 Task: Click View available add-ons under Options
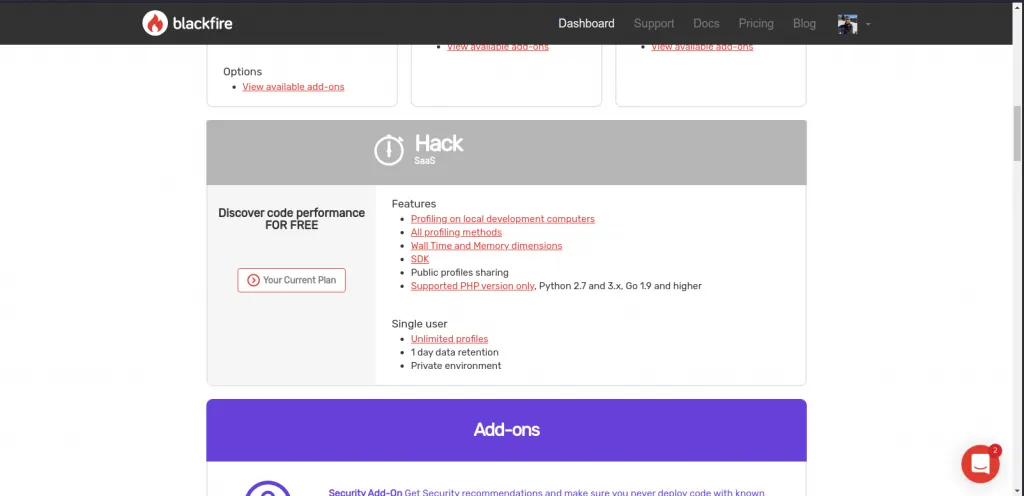tap(293, 87)
